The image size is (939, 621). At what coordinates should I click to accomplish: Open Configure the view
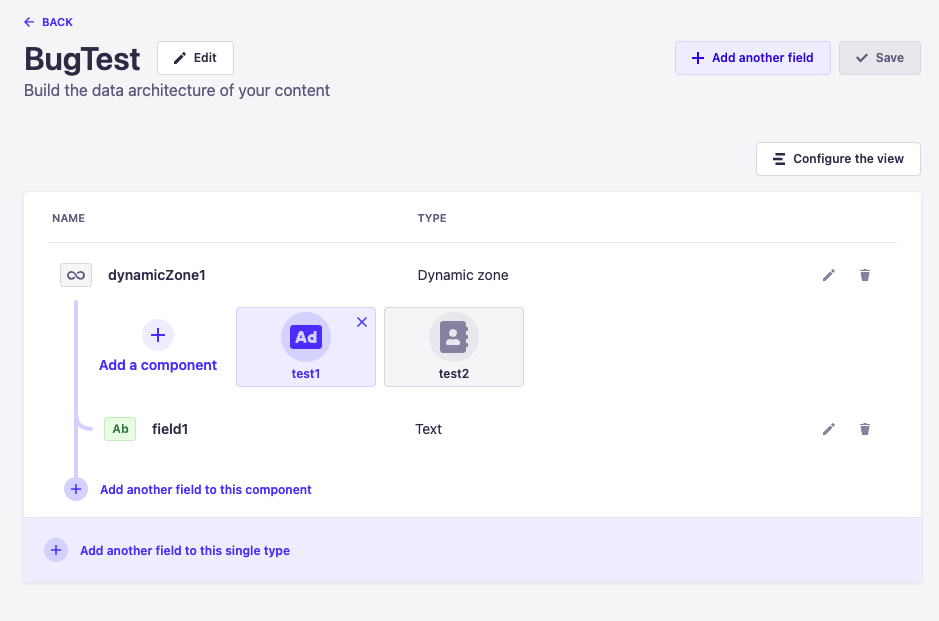[838, 159]
